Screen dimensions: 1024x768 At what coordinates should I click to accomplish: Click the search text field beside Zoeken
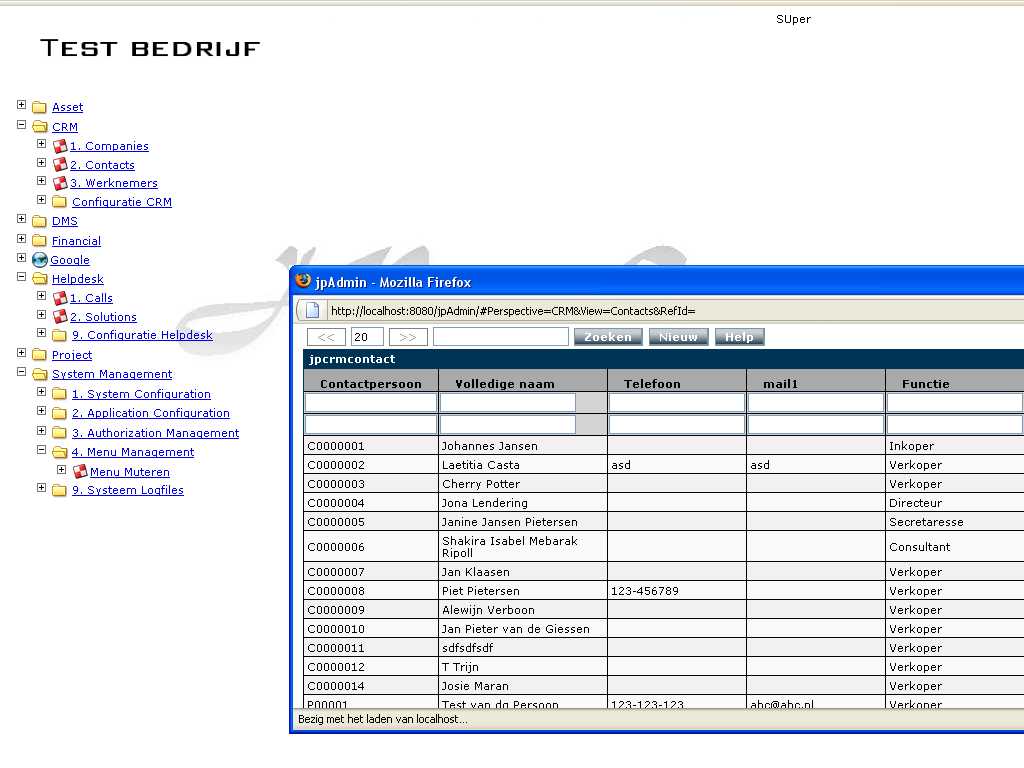(x=500, y=337)
